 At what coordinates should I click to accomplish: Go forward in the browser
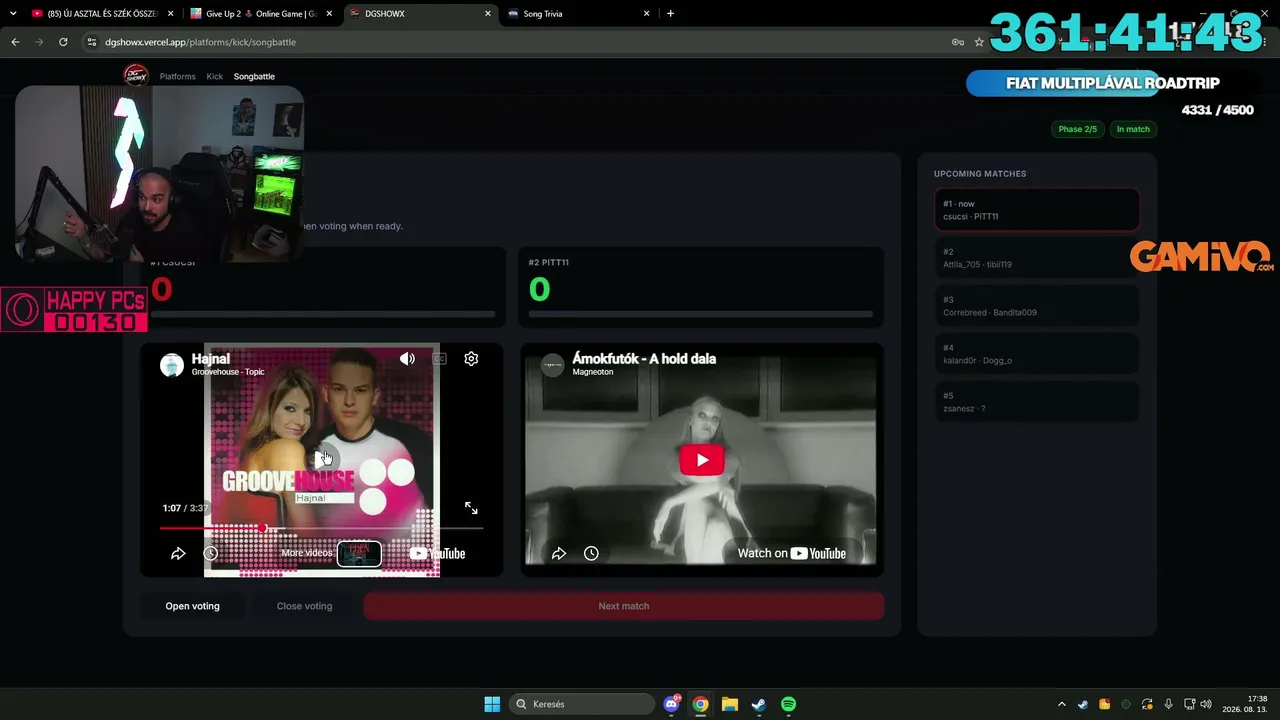39,42
